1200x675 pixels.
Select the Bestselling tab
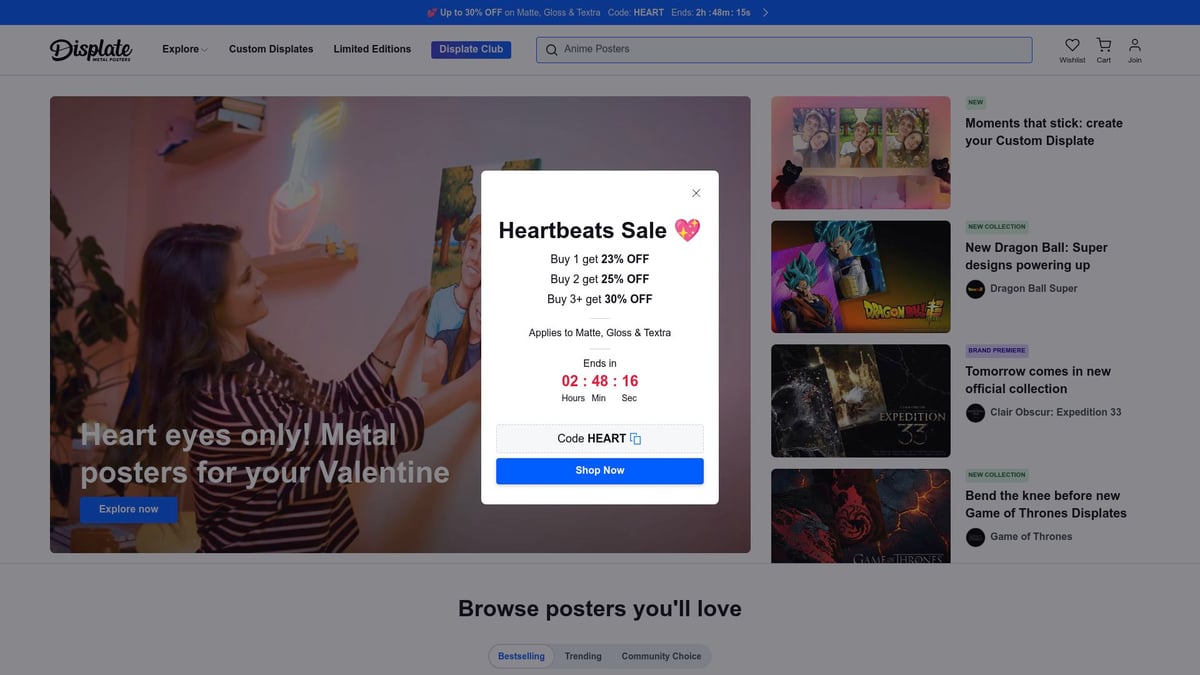521,656
